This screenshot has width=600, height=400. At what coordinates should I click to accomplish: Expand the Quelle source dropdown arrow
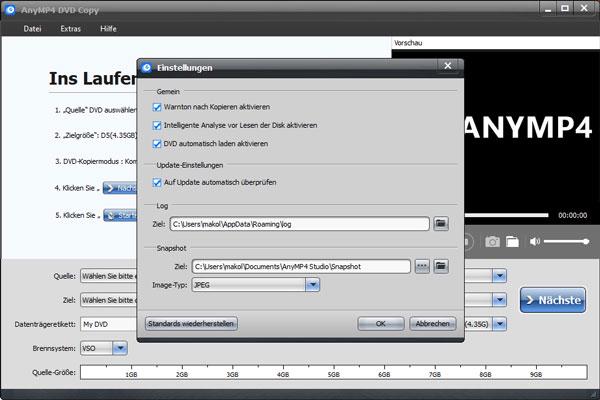coord(499,275)
